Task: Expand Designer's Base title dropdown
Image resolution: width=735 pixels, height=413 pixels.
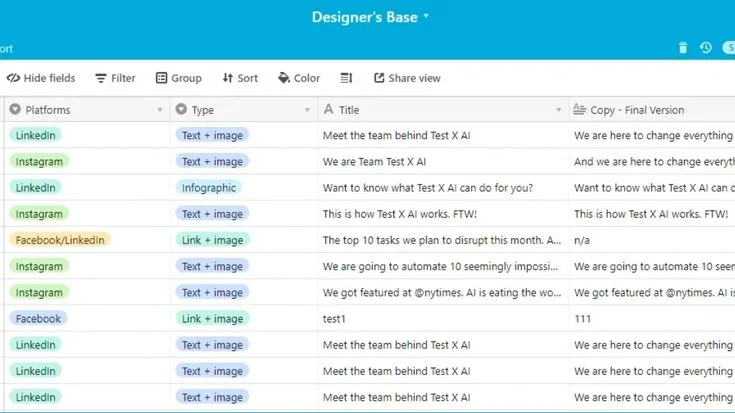Action: 426,16
